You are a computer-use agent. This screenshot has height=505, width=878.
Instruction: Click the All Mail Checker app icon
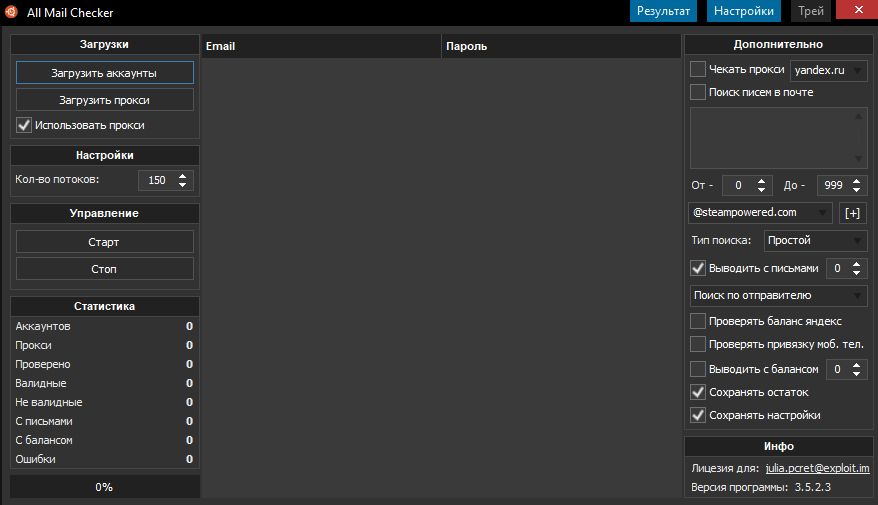pos(11,12)
